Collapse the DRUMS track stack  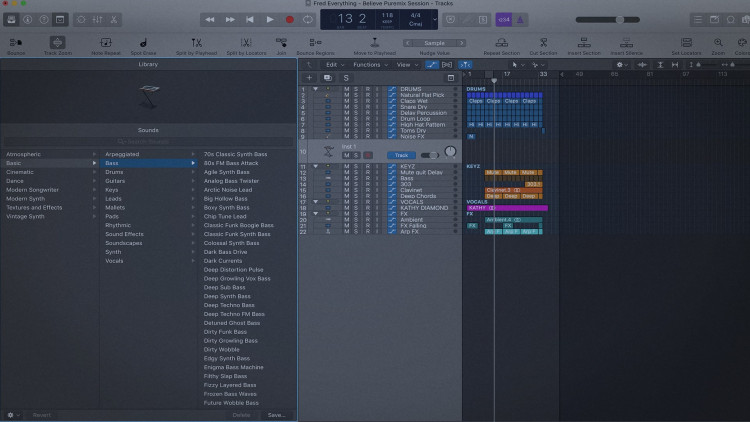pyautogui.click(x=315, y=89)
